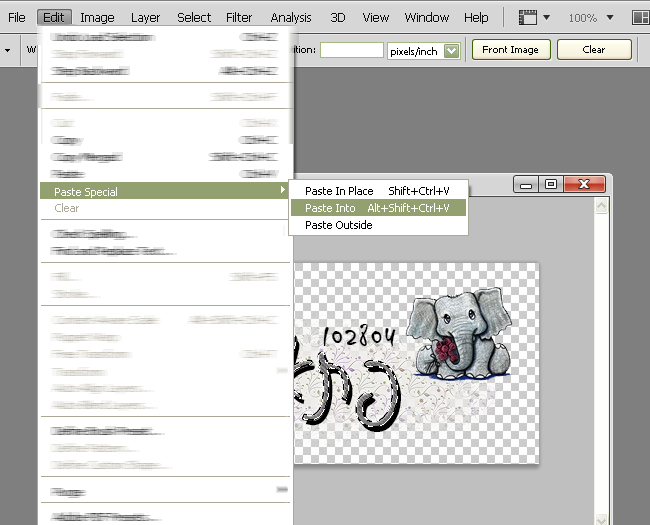650x525 pixels.
Task: Click the arrange documents icon
Action: click(x=641, y=17)
